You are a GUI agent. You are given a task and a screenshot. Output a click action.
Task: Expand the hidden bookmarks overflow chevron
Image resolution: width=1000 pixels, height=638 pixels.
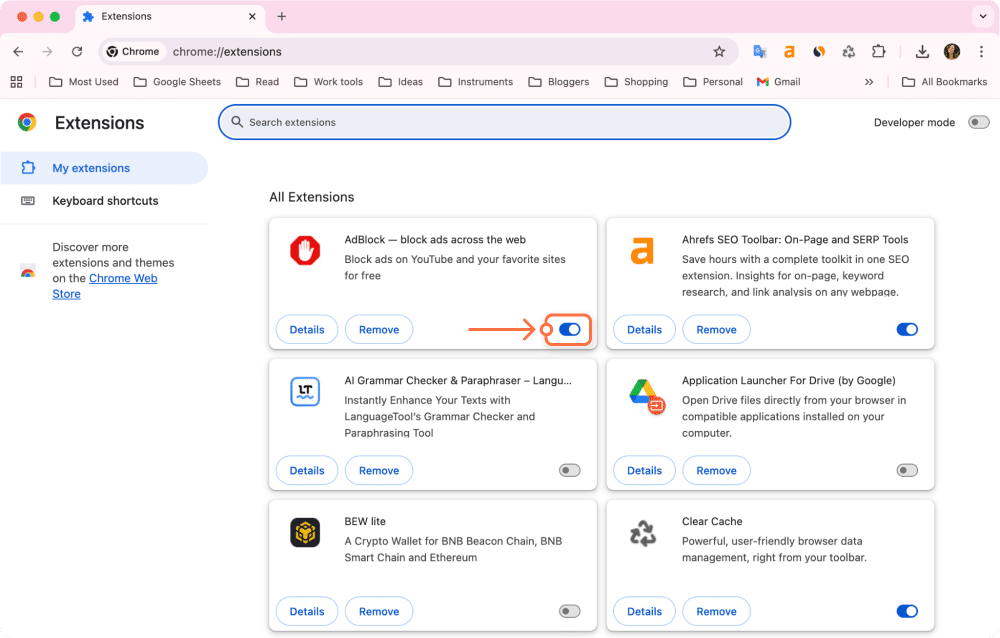(x=869, y=82)
